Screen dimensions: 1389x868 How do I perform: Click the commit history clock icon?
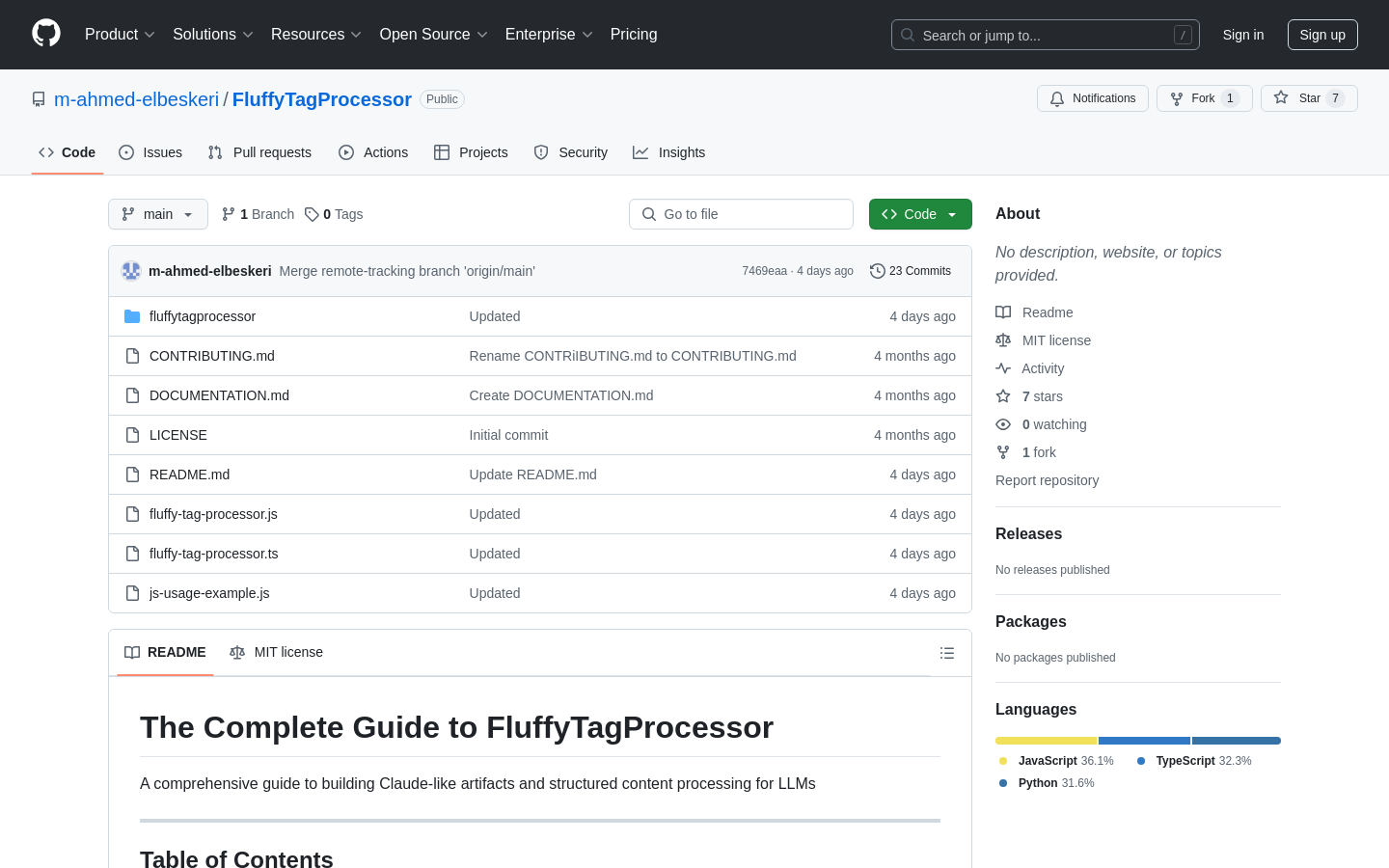[x=878, y=271]
